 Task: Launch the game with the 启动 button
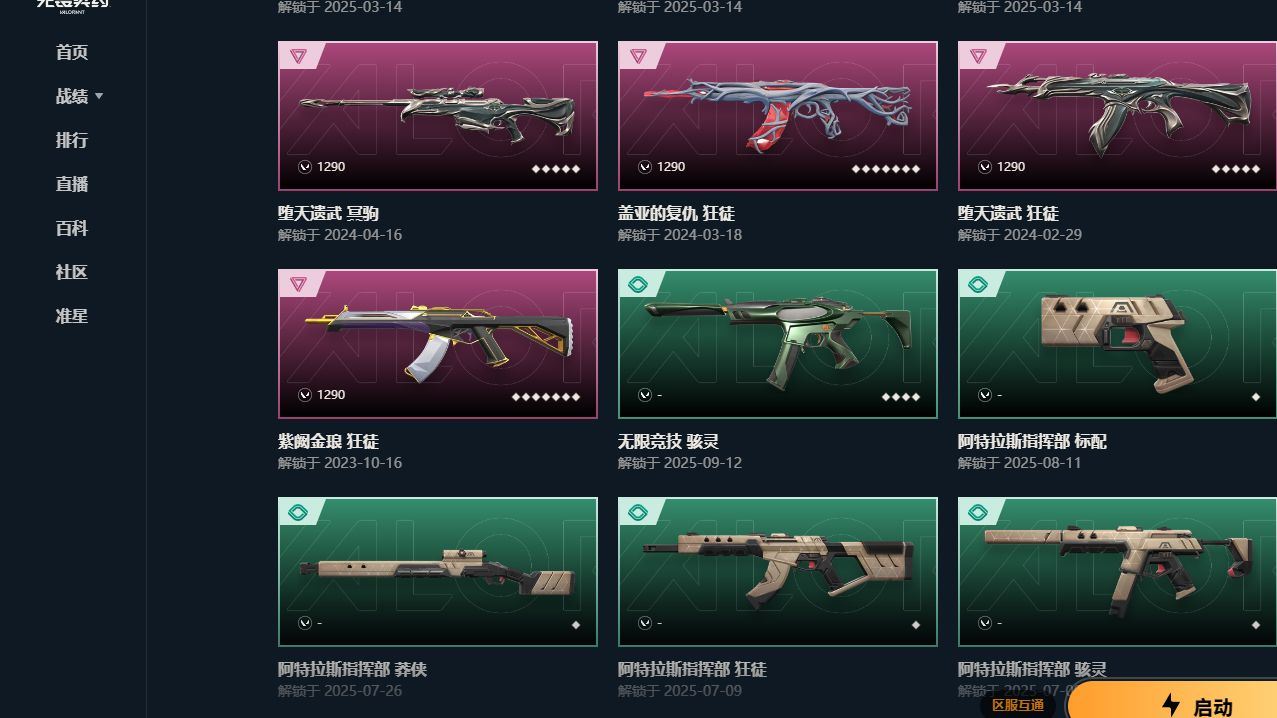pyautogui.click(x=1172, y=701)
